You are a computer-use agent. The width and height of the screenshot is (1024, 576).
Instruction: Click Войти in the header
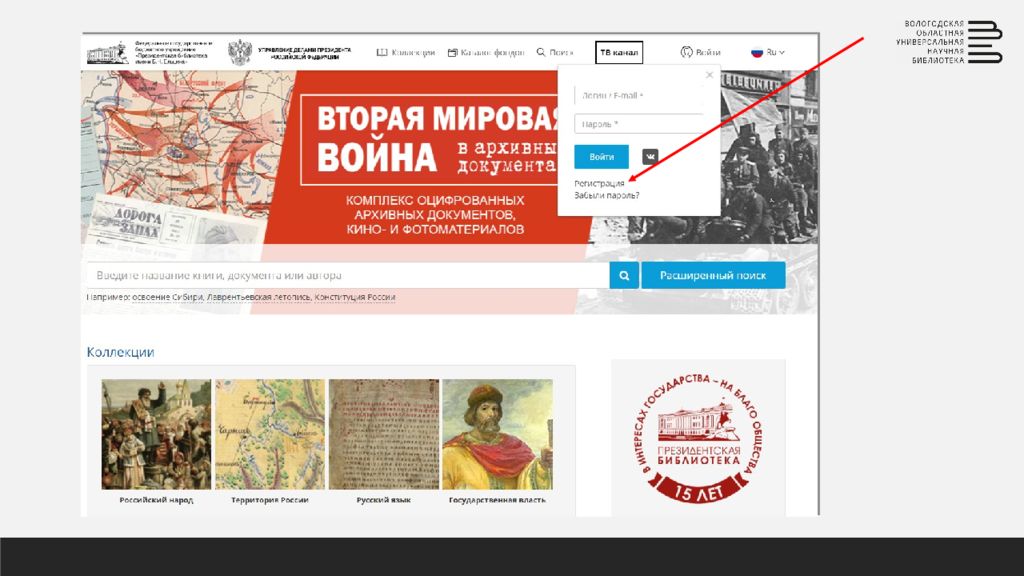pyautogui.click(x=700, y=52)
